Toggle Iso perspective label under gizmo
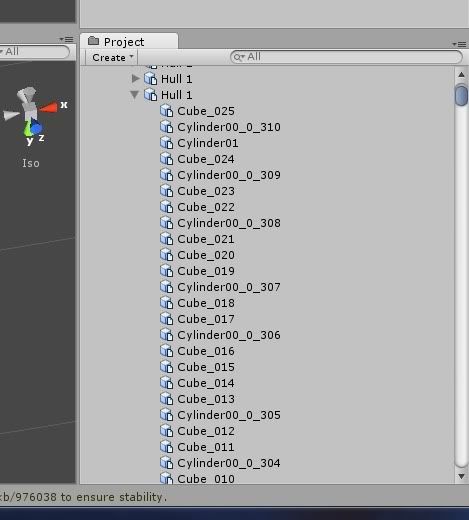This screenshot has height=520, width=469. pos(31,163)
